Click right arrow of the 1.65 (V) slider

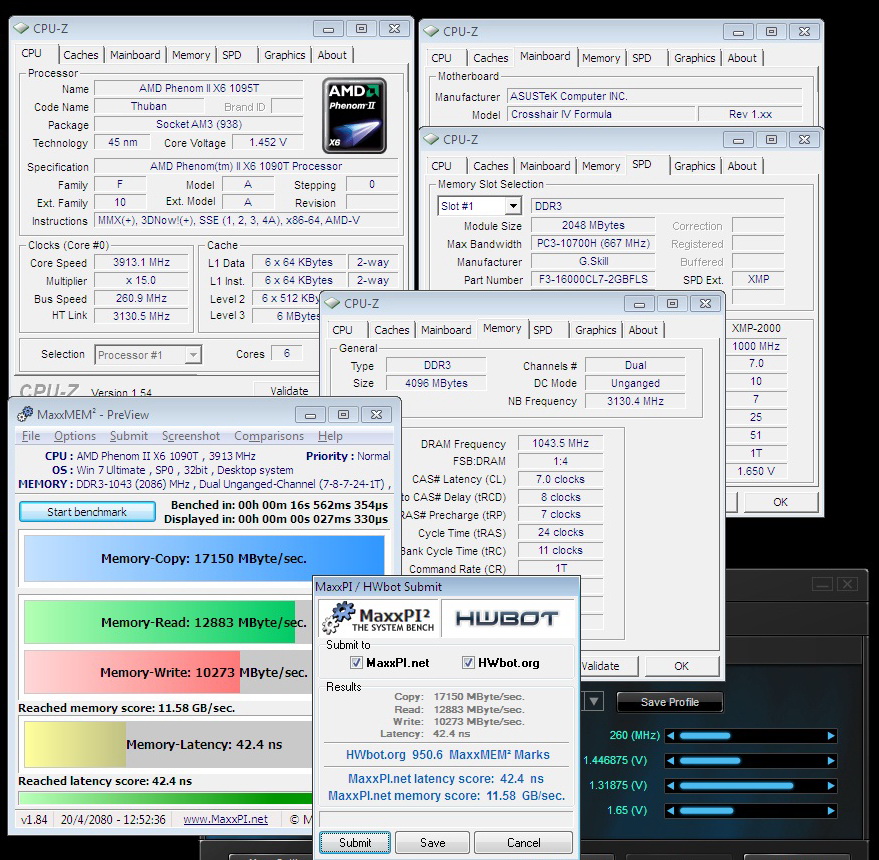tap(831, 811)
